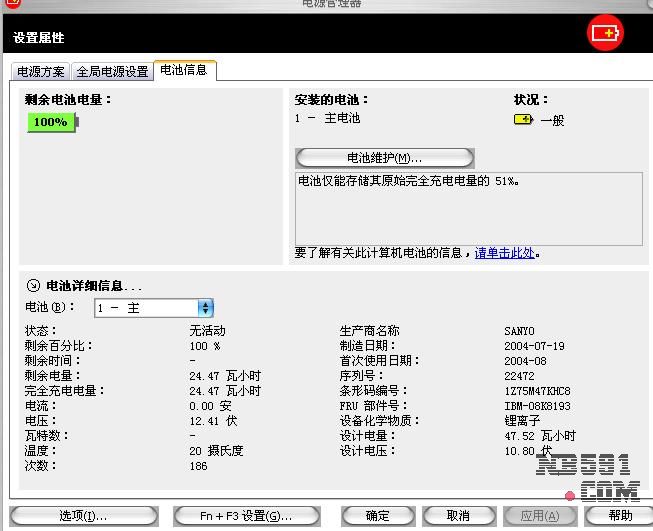
Task: Switch to the 电源方案 tab
Action: [x=41, y=72]
